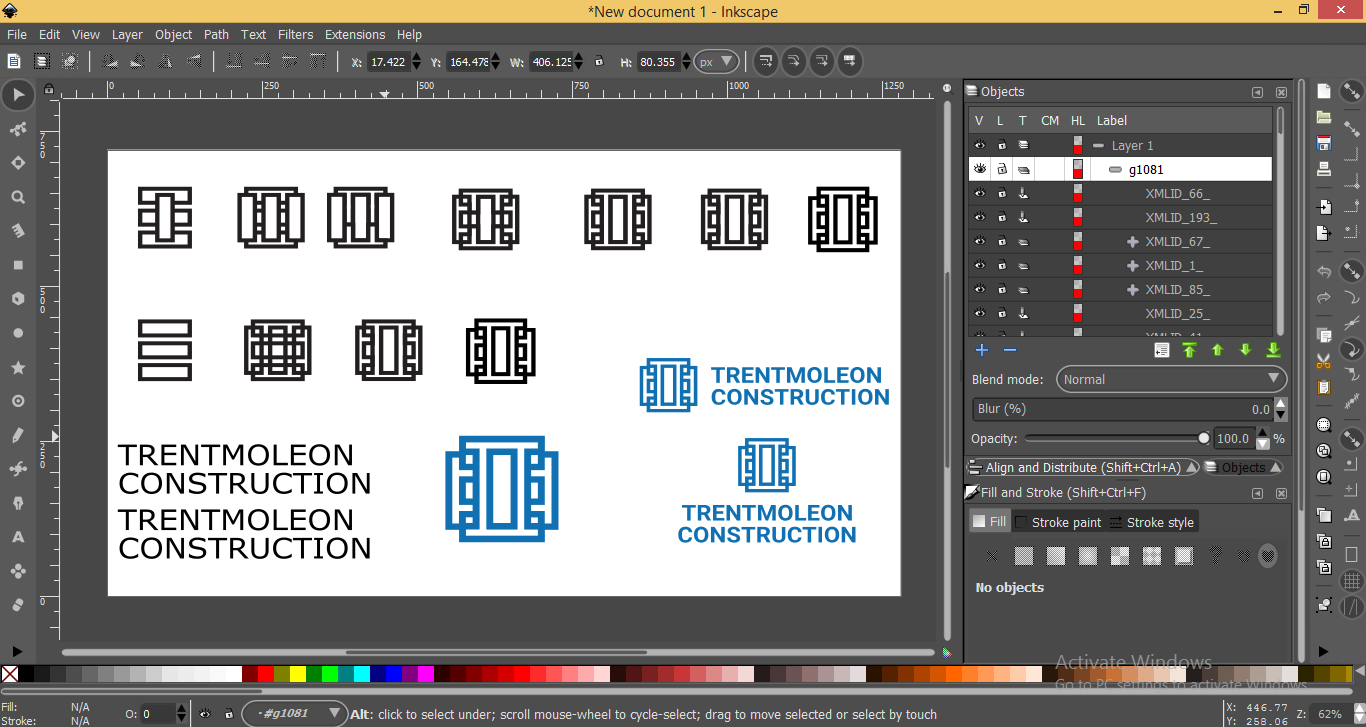Toggle width-height ratio lock in toolbar

coord(599,62)
